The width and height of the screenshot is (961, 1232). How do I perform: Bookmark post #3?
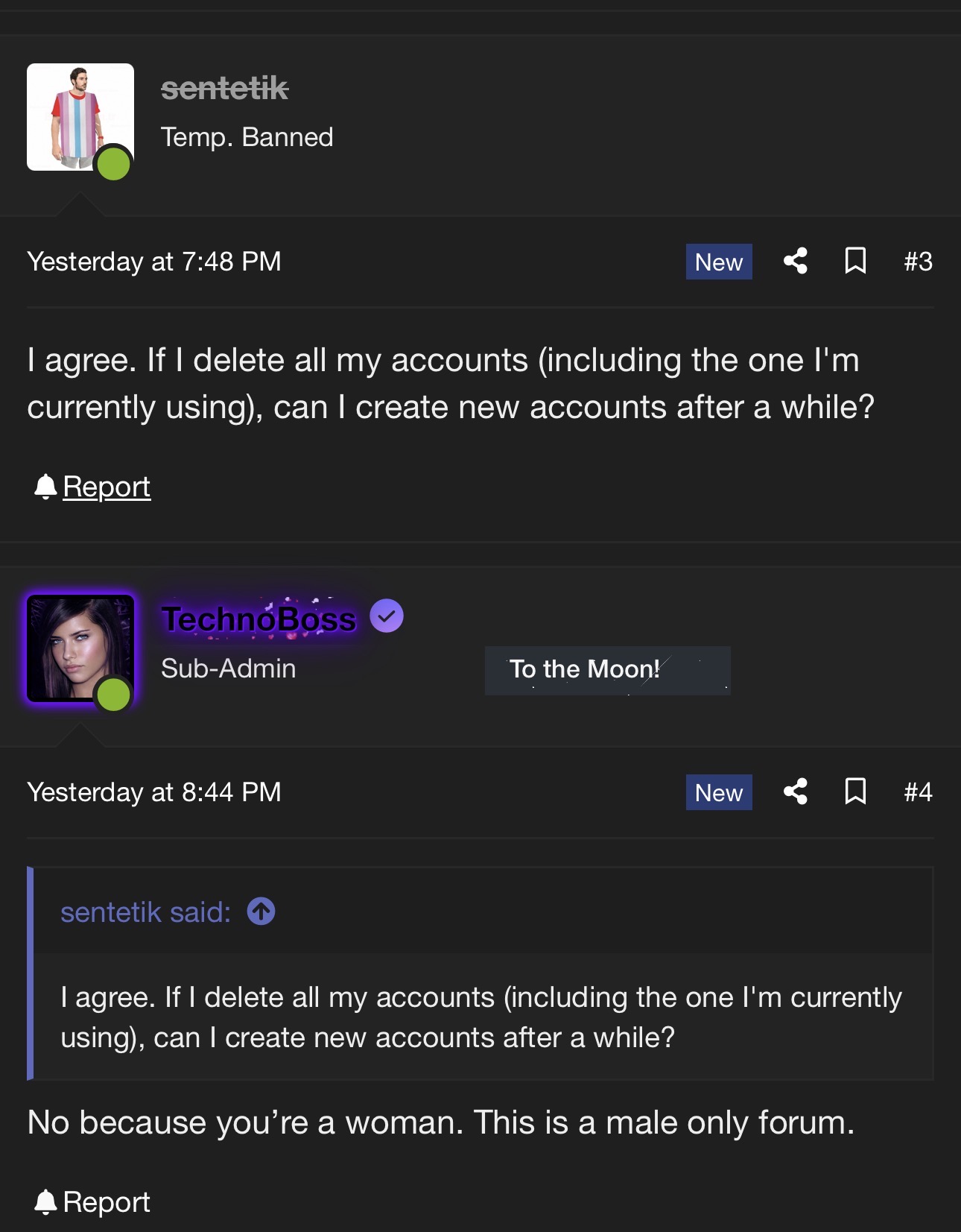(855, 262)
